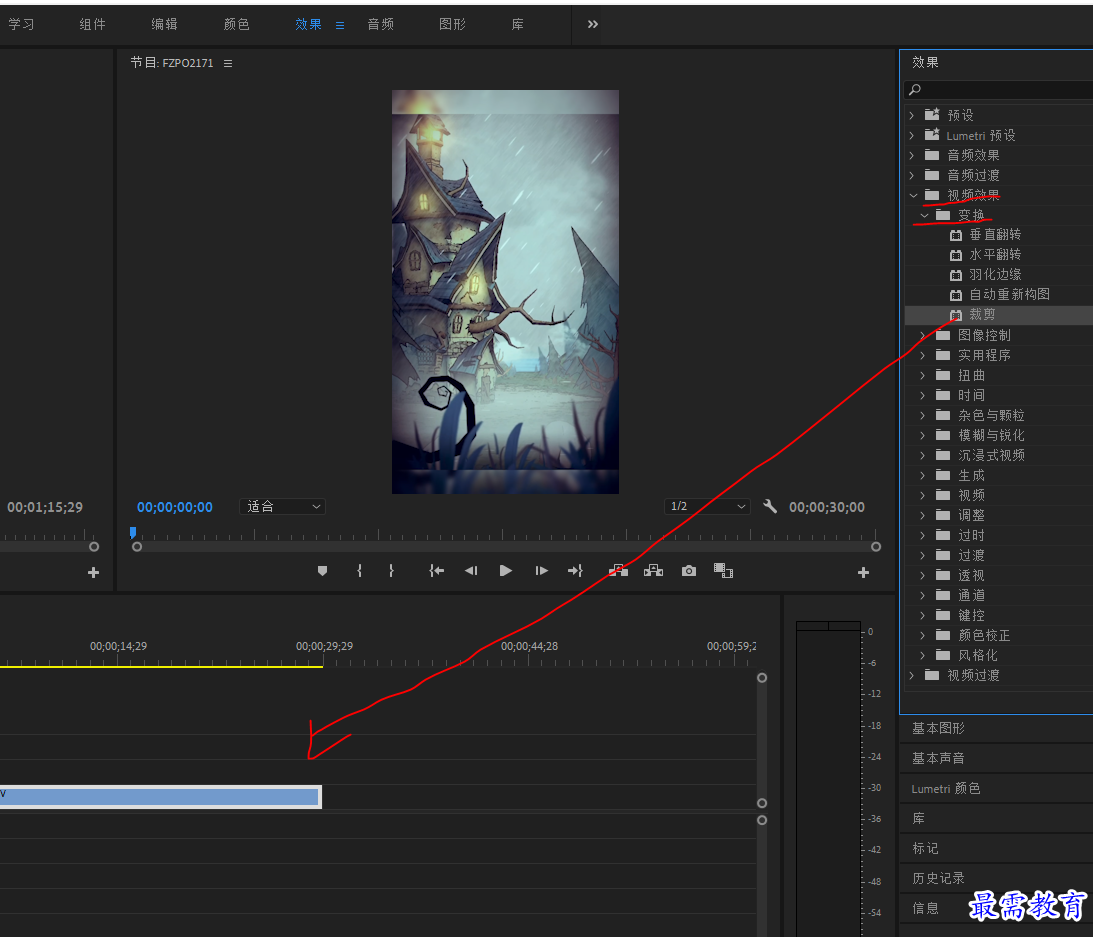Open button editor plus in program monitor
The height and width of the screenshot is (937, 1093).
click(863, 572)
